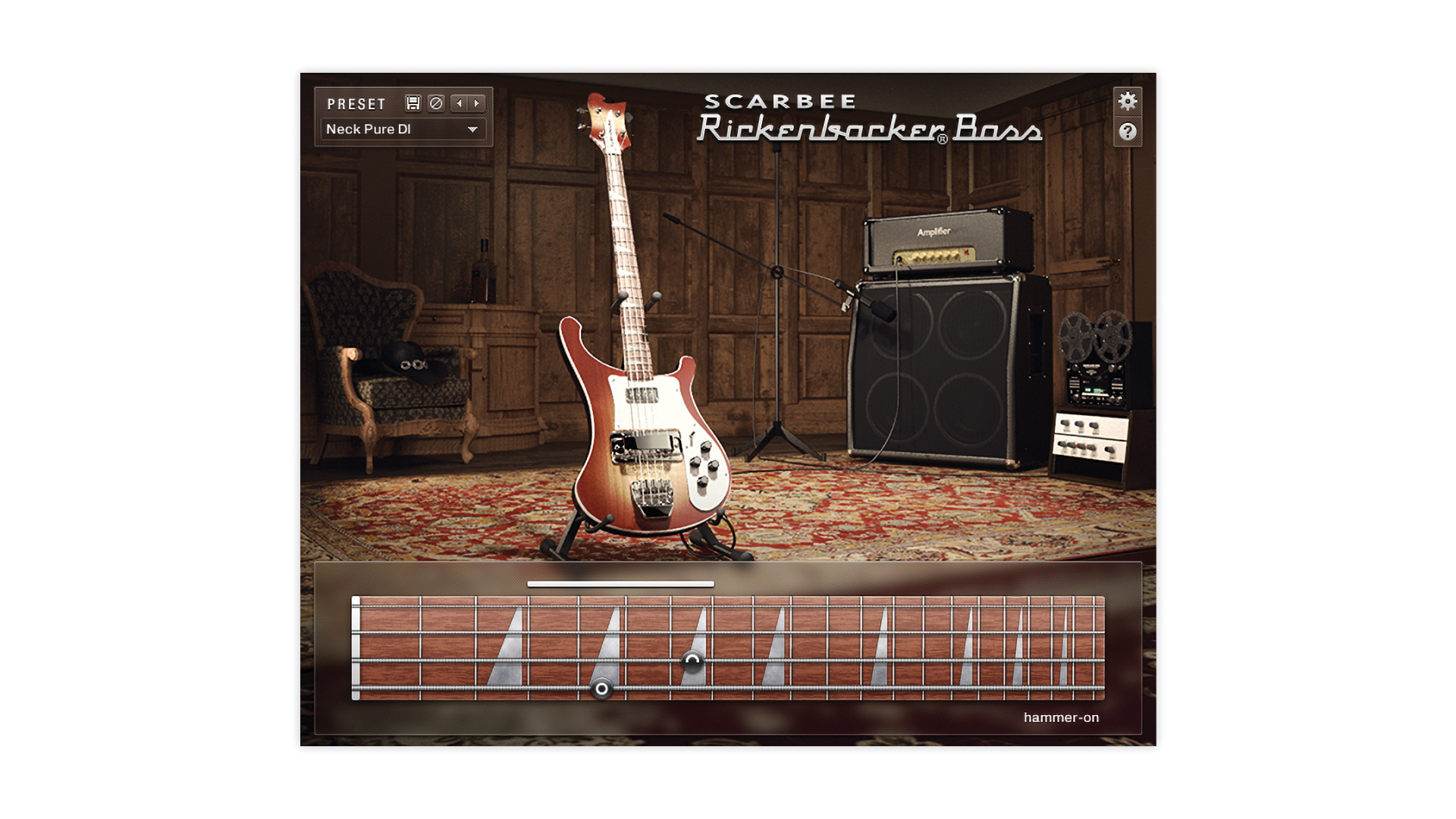1456x819 pixels.
Task: Click the hand position bar above fretboard
Action: point(620,584)
